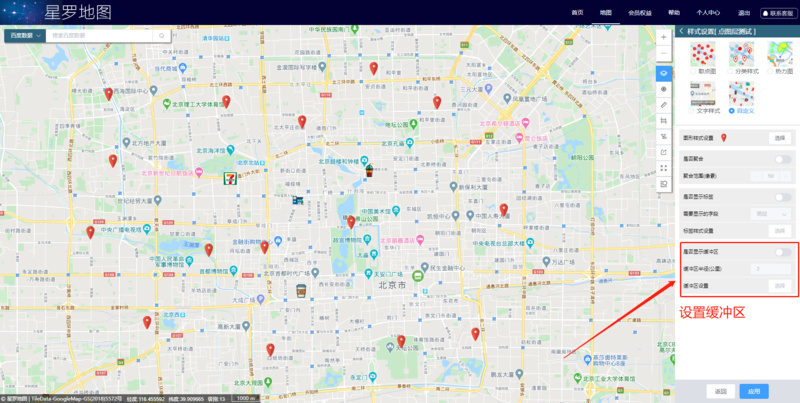
Task: Click the red pin near 中央广播电视塔
Action: [x=90, y=233]
